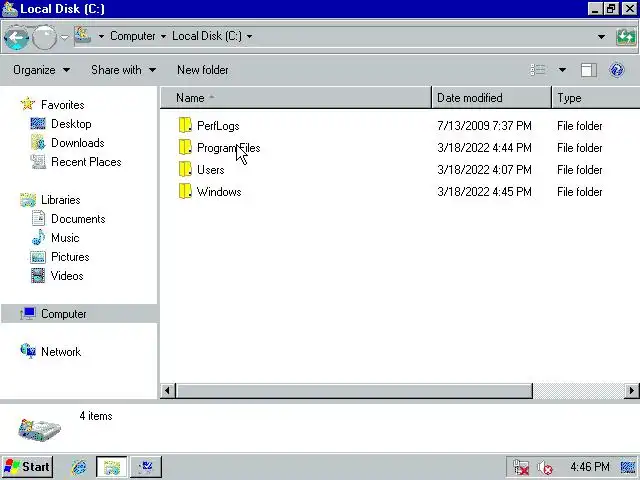Image resolution: width=640 pixels, height=480 pixels.
Task: Select Local Disk (C:) breadcrumb
Action: pos(207,36)
